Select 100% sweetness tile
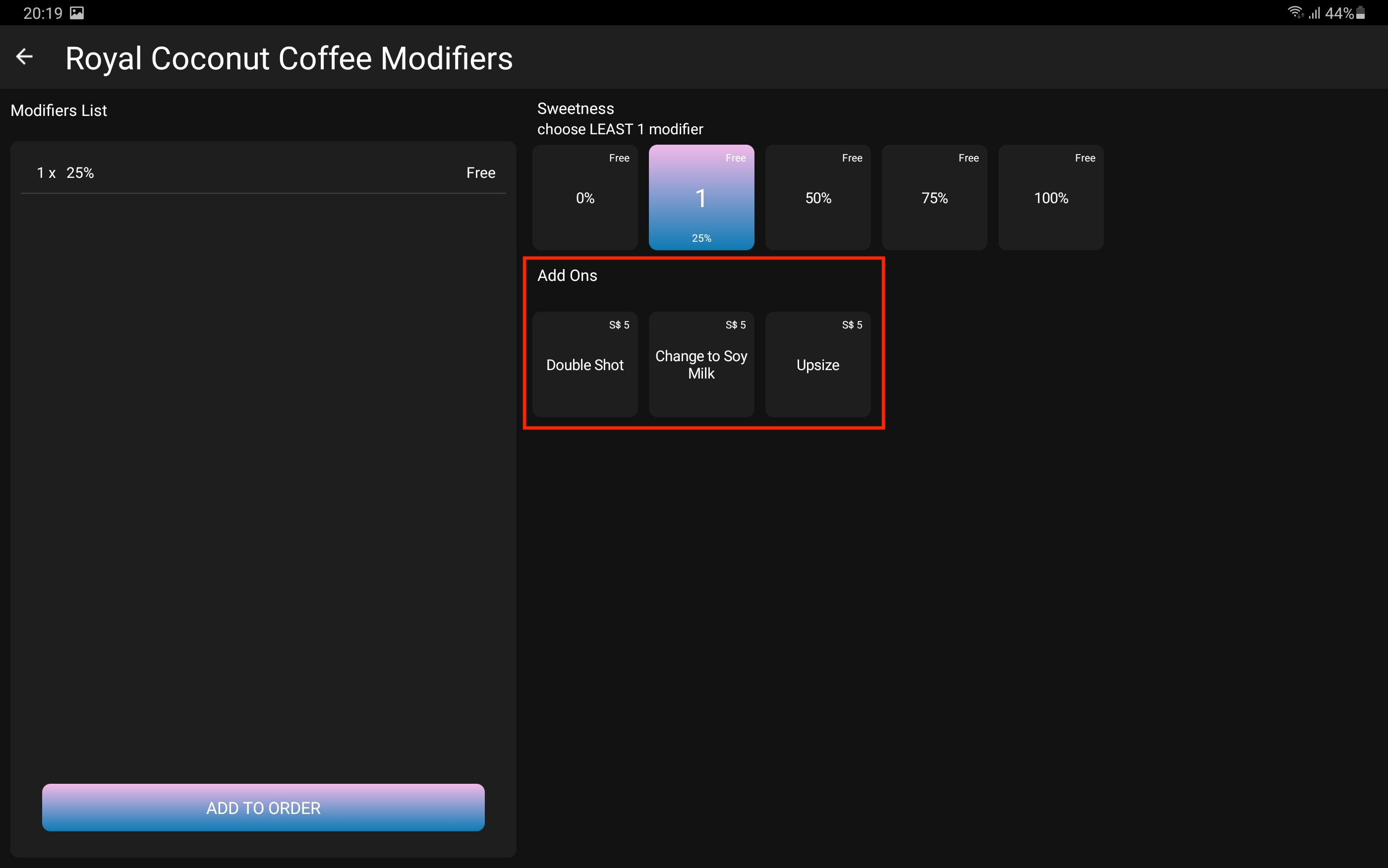This screenshot has width=1388, height=868. (1051, 198)
